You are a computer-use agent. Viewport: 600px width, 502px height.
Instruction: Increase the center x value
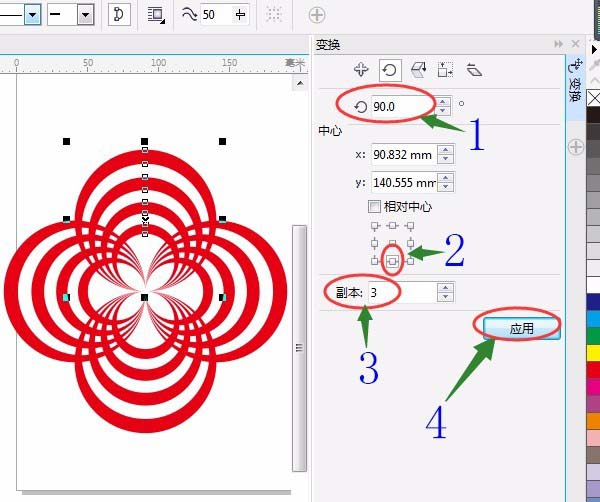click(x=445, y=150)
